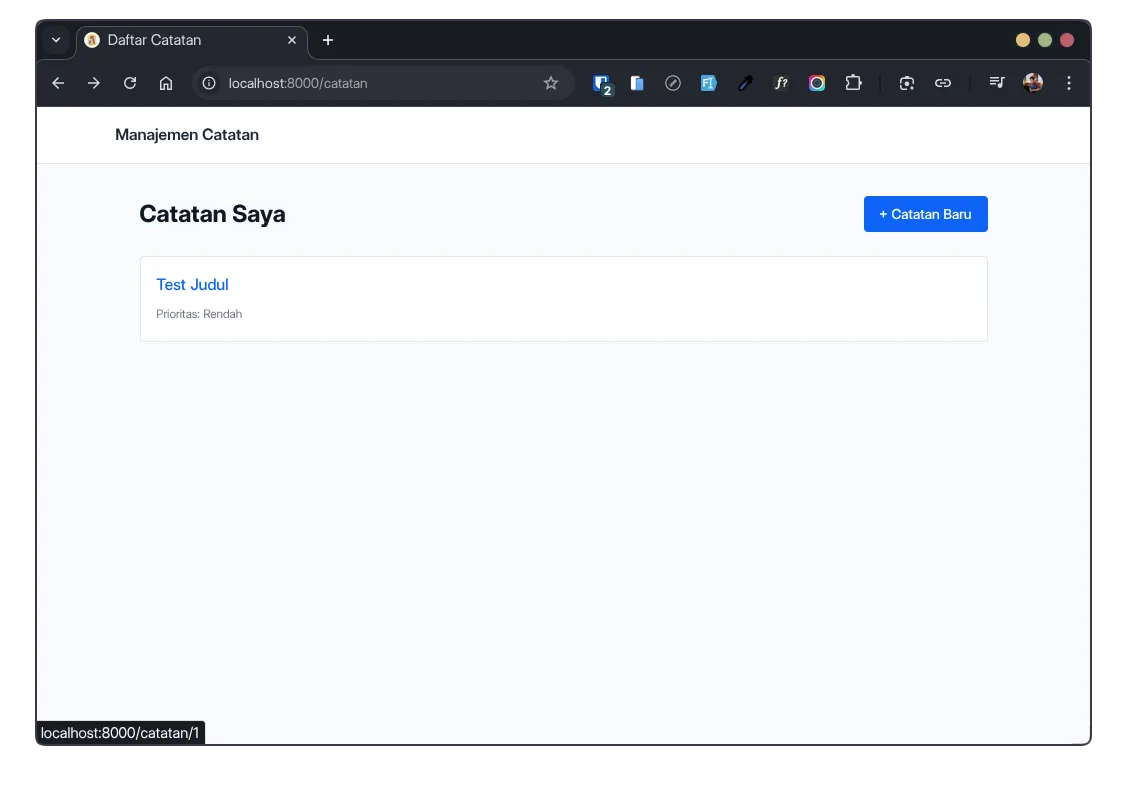1127x797 pixels.
Task: Click the Manajemen Catatan brand link
Action: coord(187,135)
